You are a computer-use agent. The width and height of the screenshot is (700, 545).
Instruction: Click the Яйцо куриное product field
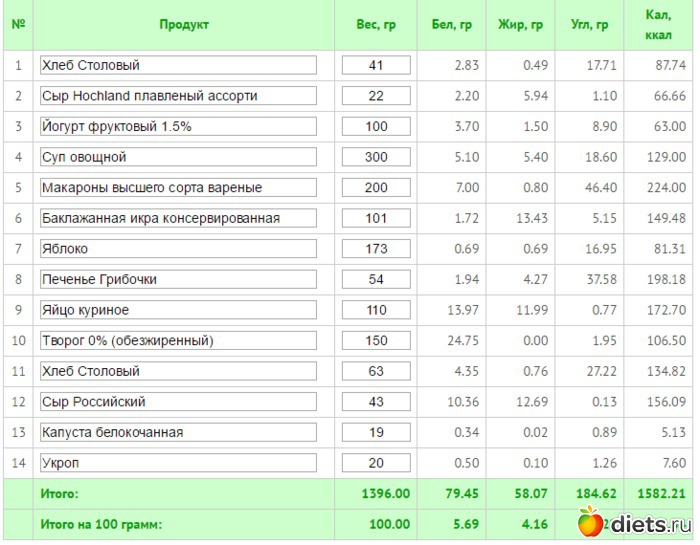178,310
